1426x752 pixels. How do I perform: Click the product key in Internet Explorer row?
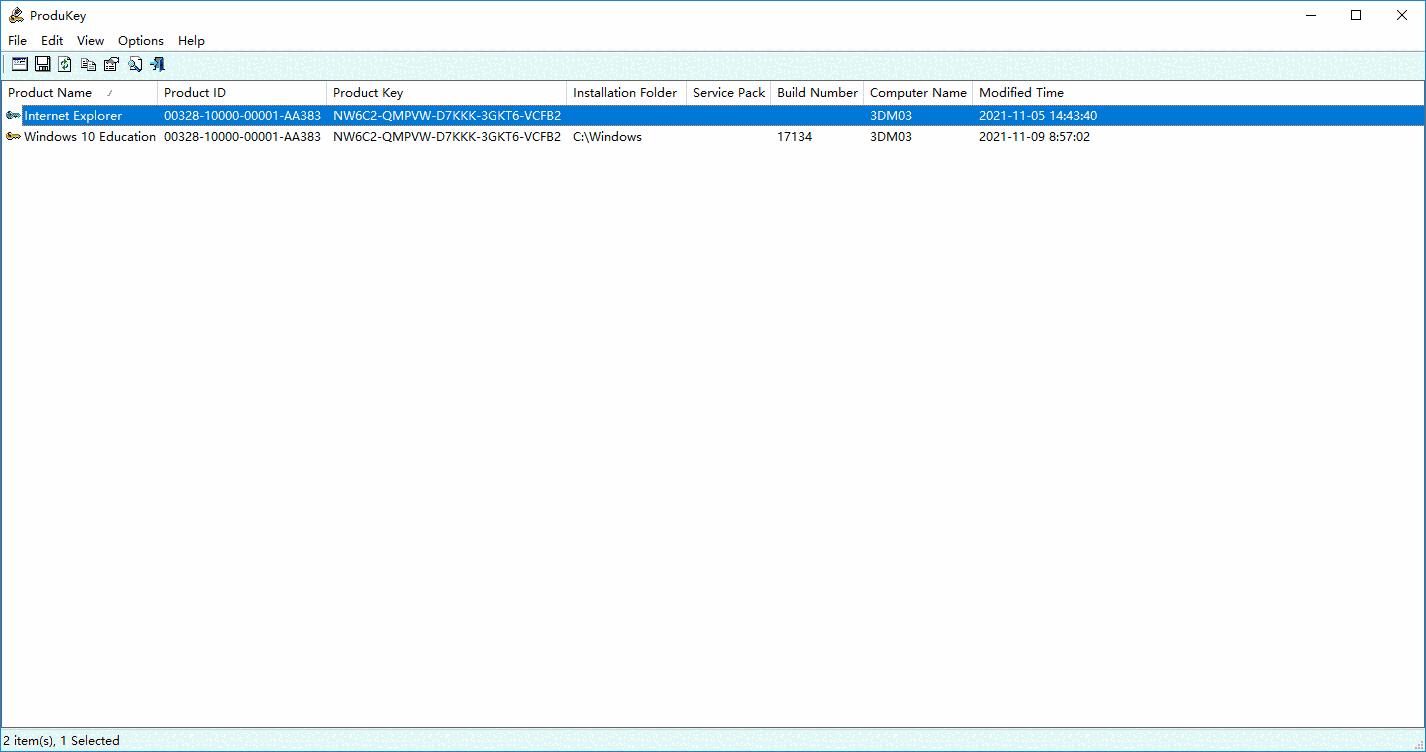[x=447, y=116]
